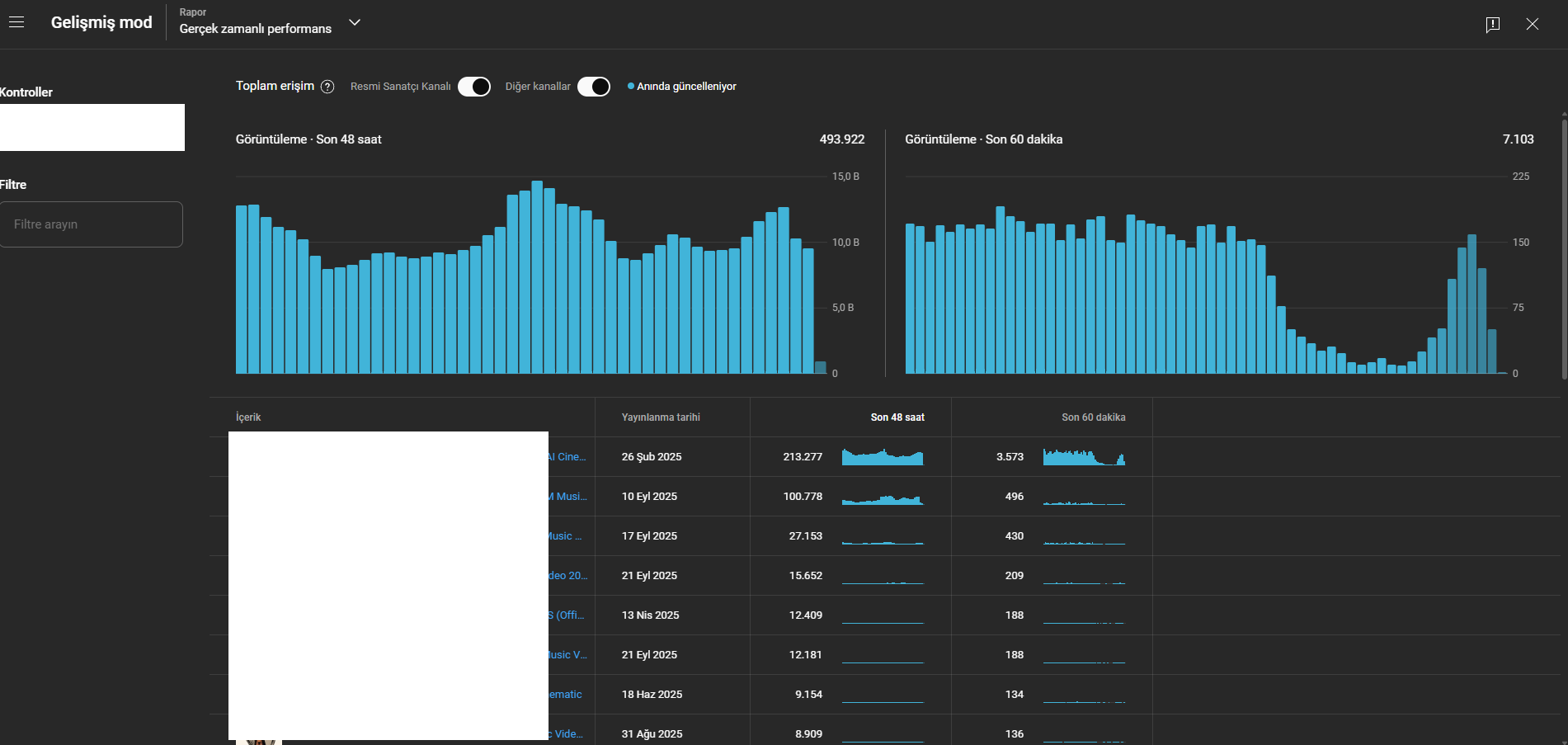Open the video link ending in Cine...

(x=567, y=457)
